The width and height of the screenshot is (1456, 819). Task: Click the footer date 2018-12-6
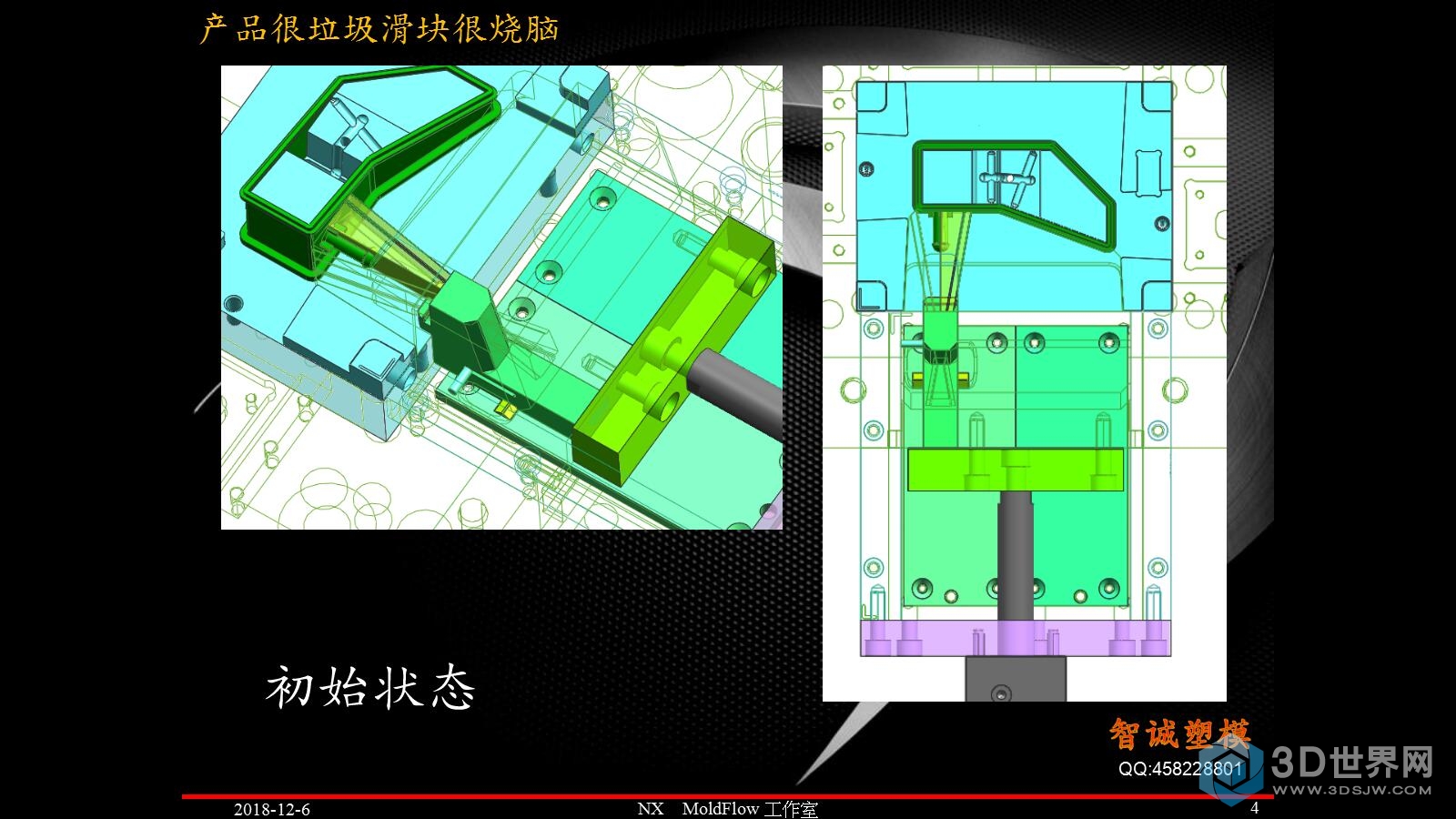coord(271,809)
